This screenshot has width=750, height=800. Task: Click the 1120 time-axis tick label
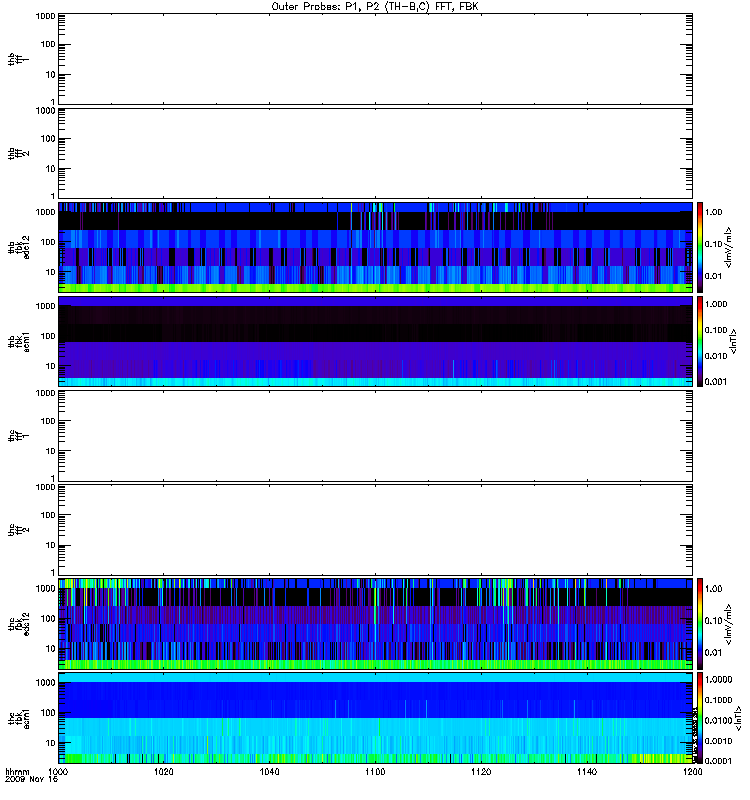coord(481,771)
